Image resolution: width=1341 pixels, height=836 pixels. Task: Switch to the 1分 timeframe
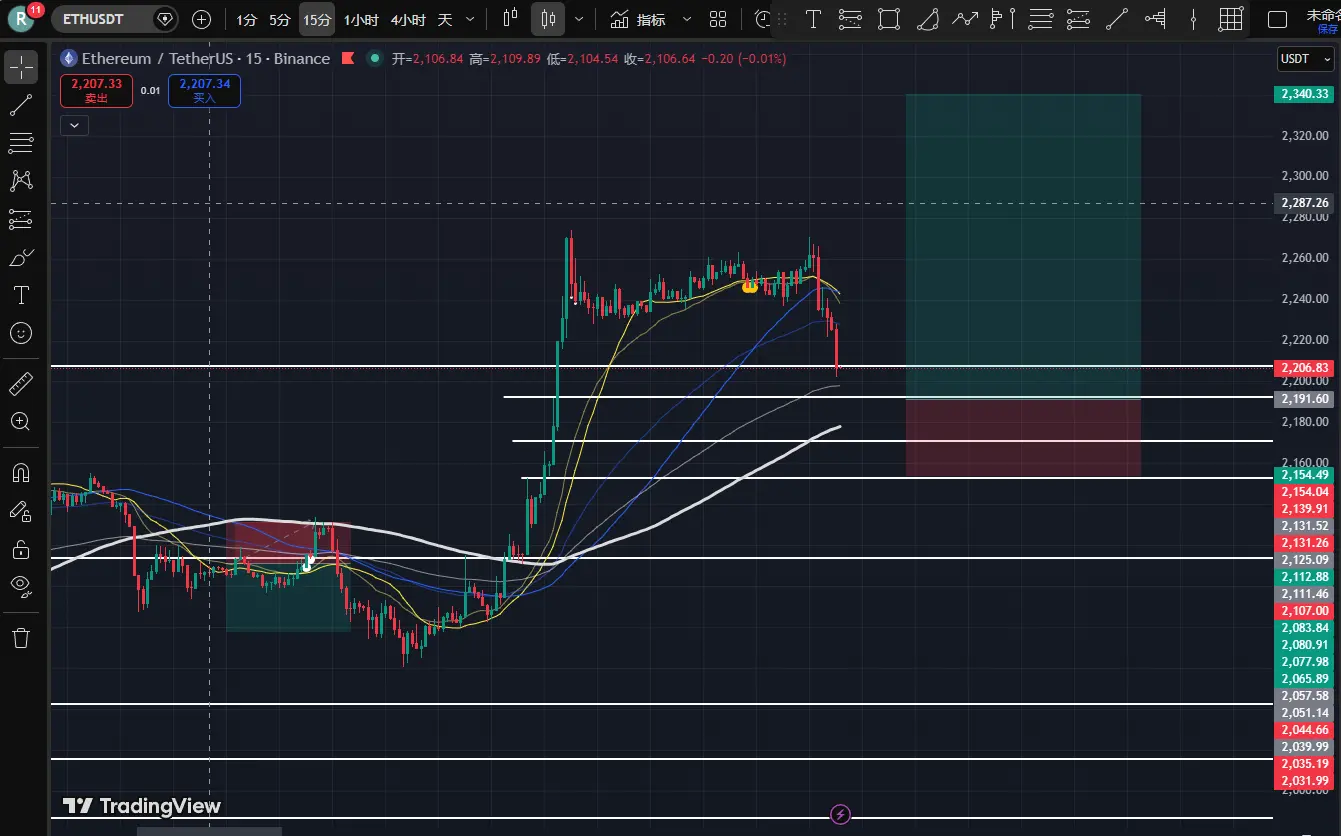pos(246,19)
